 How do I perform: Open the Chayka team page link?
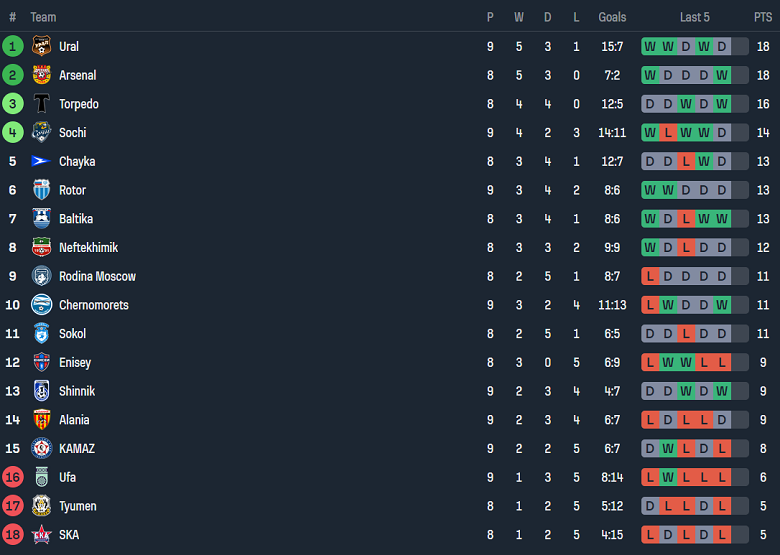pos(77,162)
